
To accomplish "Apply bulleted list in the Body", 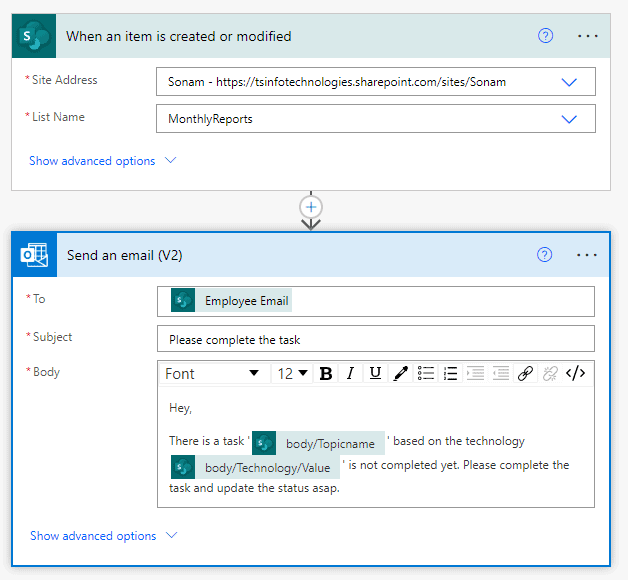I will tap(425, 374).
